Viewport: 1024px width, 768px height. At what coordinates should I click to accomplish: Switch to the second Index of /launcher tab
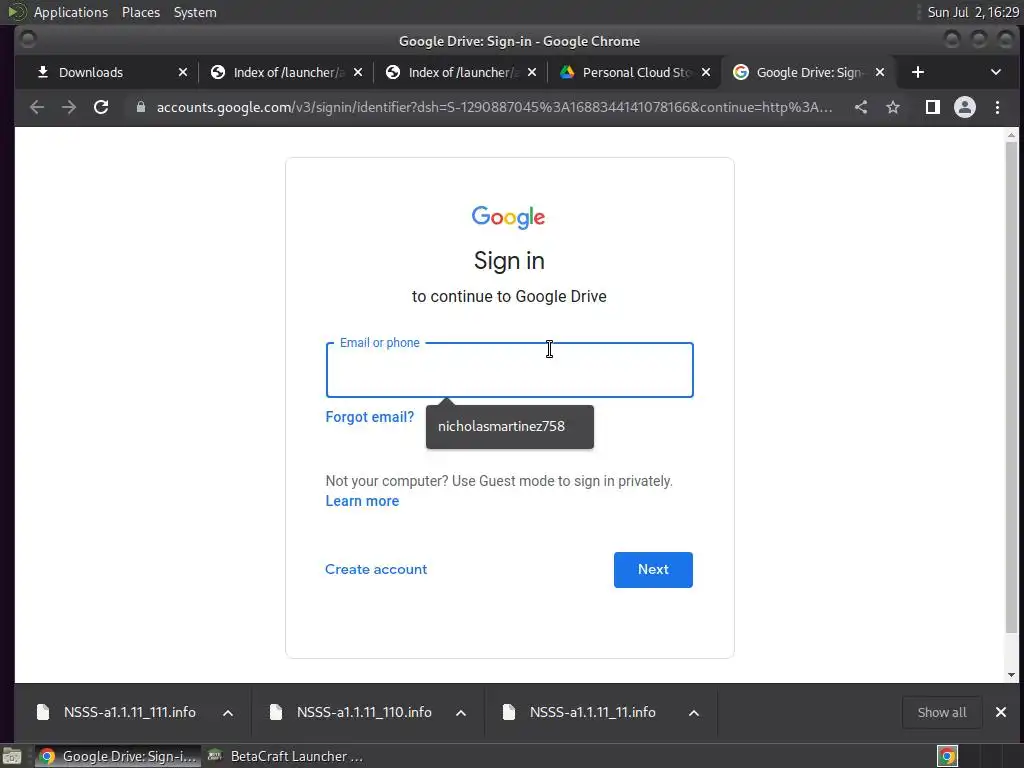(x=463, y=72)
